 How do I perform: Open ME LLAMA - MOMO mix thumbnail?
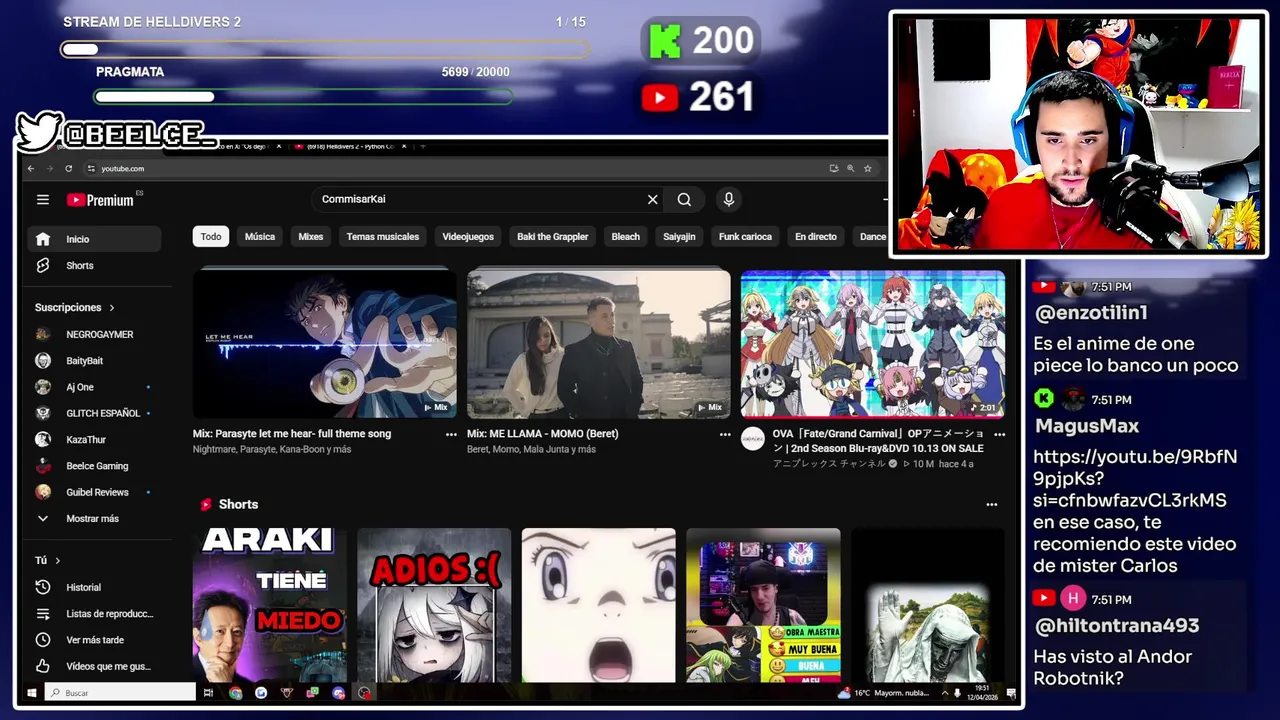[x=599, y=343]
